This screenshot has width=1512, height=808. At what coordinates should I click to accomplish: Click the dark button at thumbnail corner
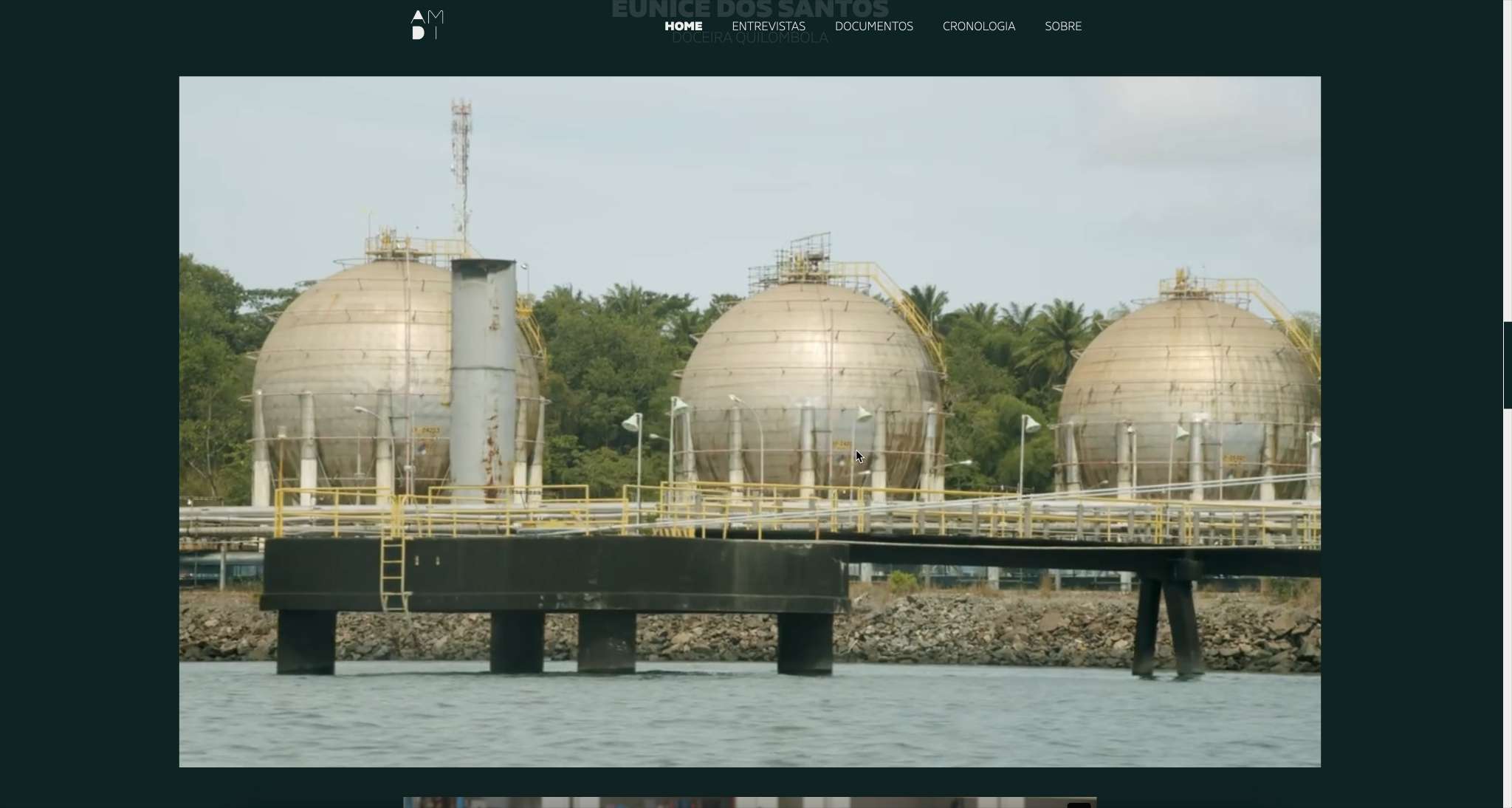(x=1079, y=804)
